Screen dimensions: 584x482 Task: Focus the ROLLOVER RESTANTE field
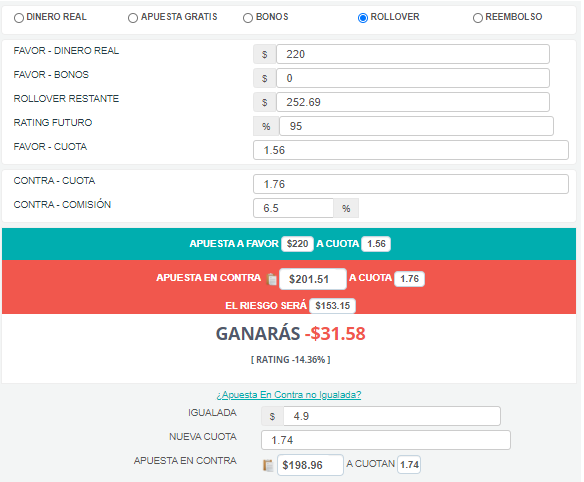coord(413,102)
